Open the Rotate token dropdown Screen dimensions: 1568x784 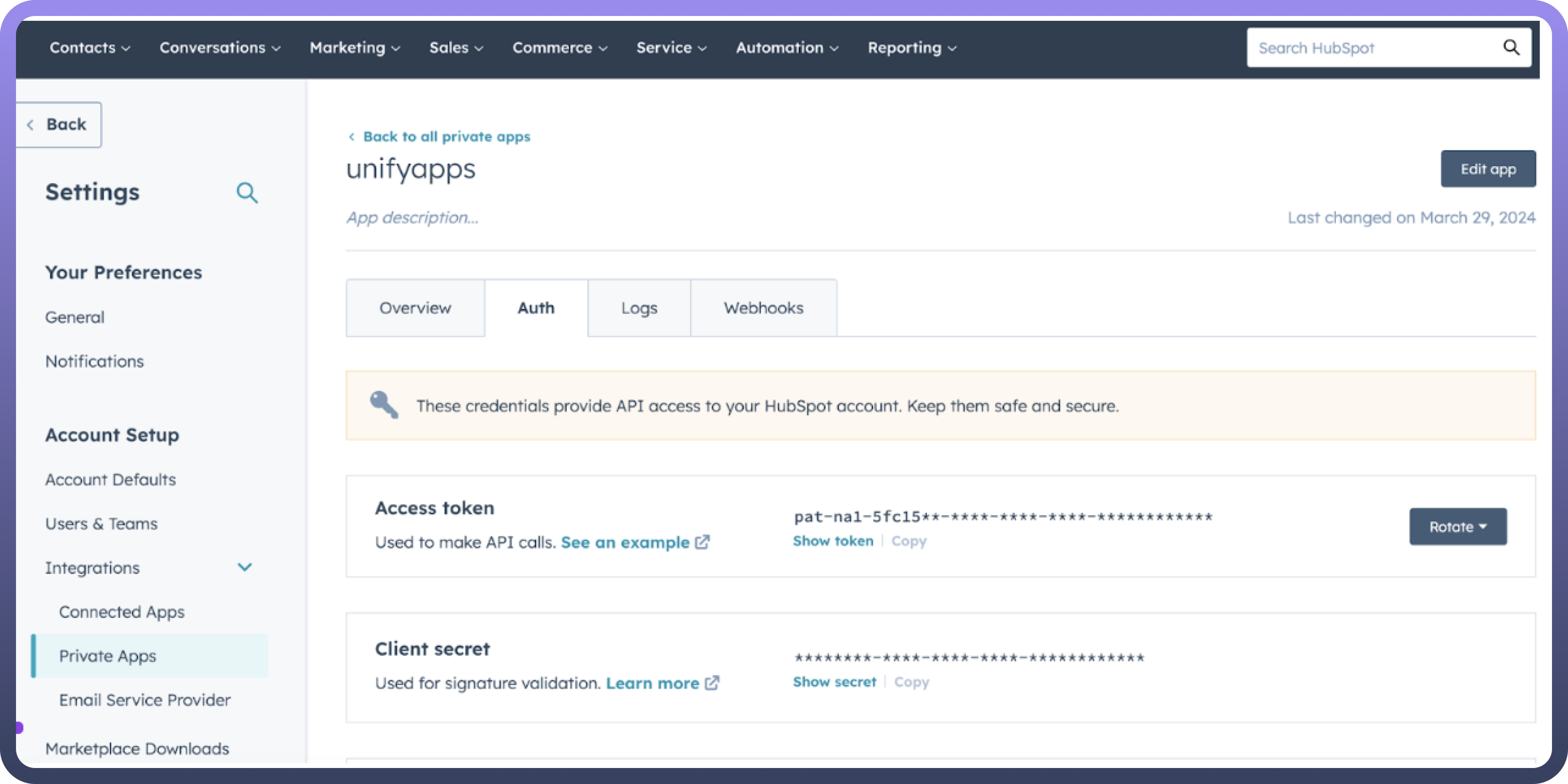point(1457,526)
